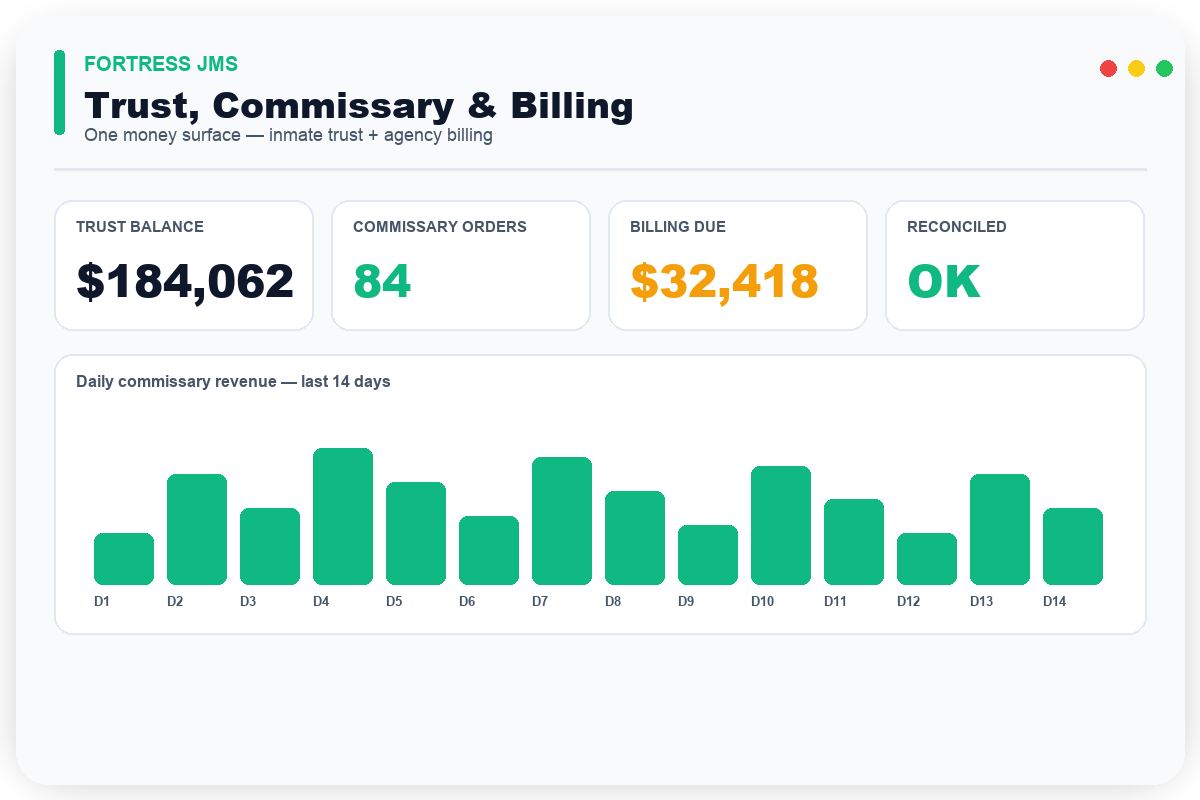Open the Reconciled status card

click(x=1015, y=265)
